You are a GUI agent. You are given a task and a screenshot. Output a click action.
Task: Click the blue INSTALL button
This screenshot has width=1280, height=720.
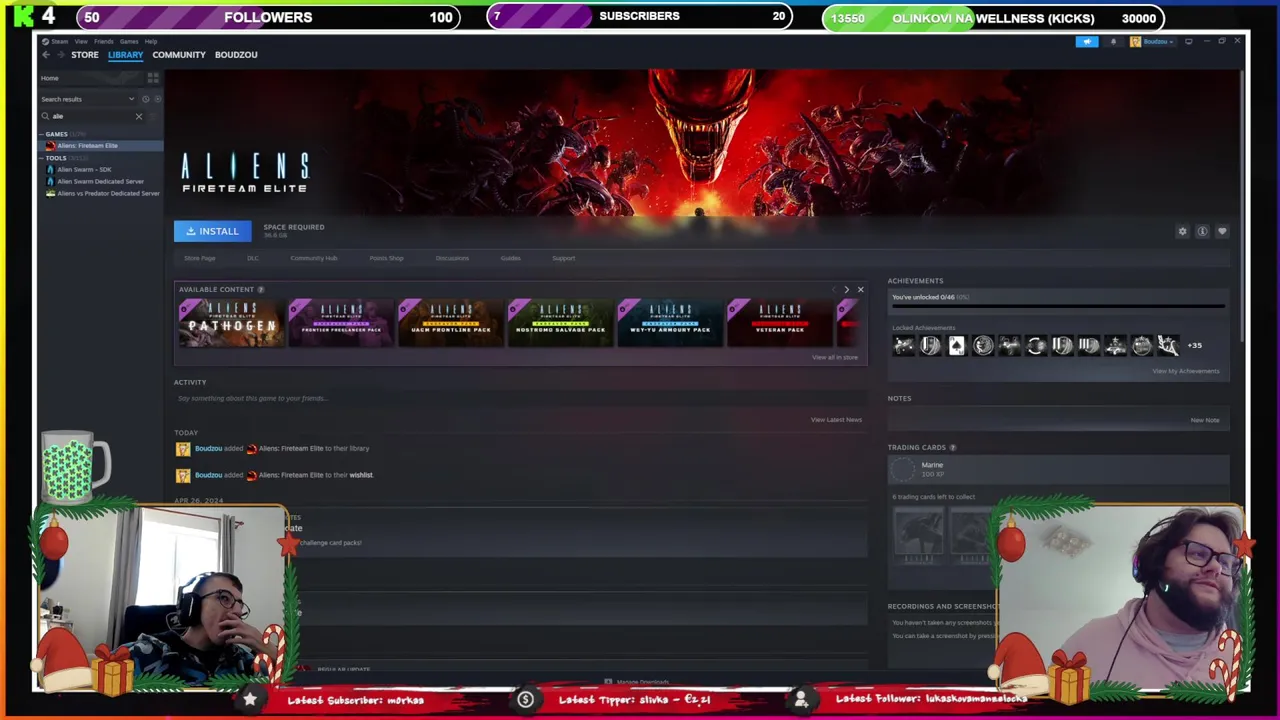212,231
